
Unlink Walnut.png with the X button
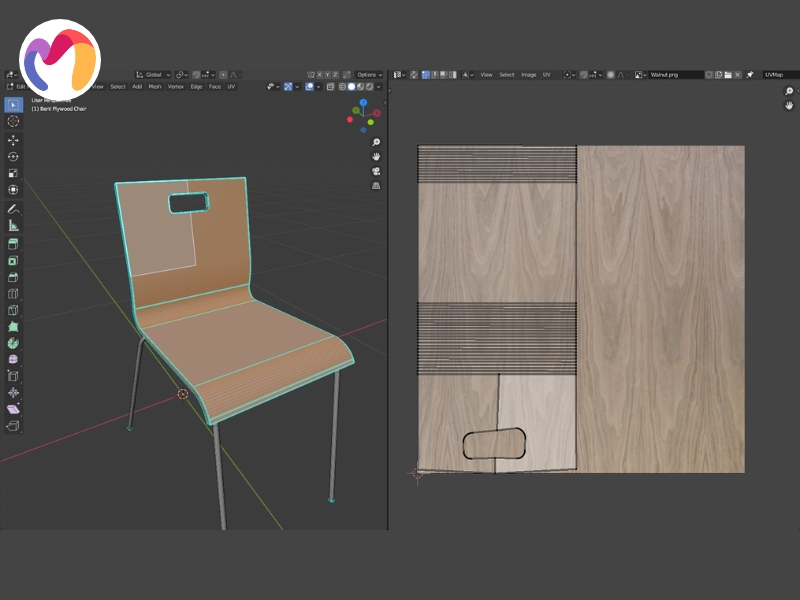pos(737,74)
